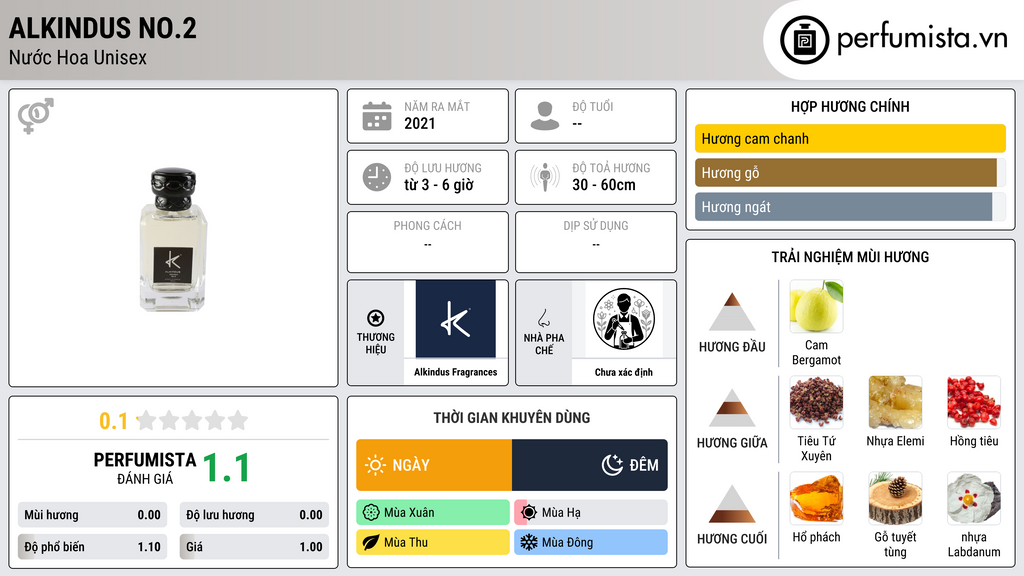This screenshot has width=1024, height=576.
Task: Click the Hương đầu pyramid icon
Action: click(732, 312)
